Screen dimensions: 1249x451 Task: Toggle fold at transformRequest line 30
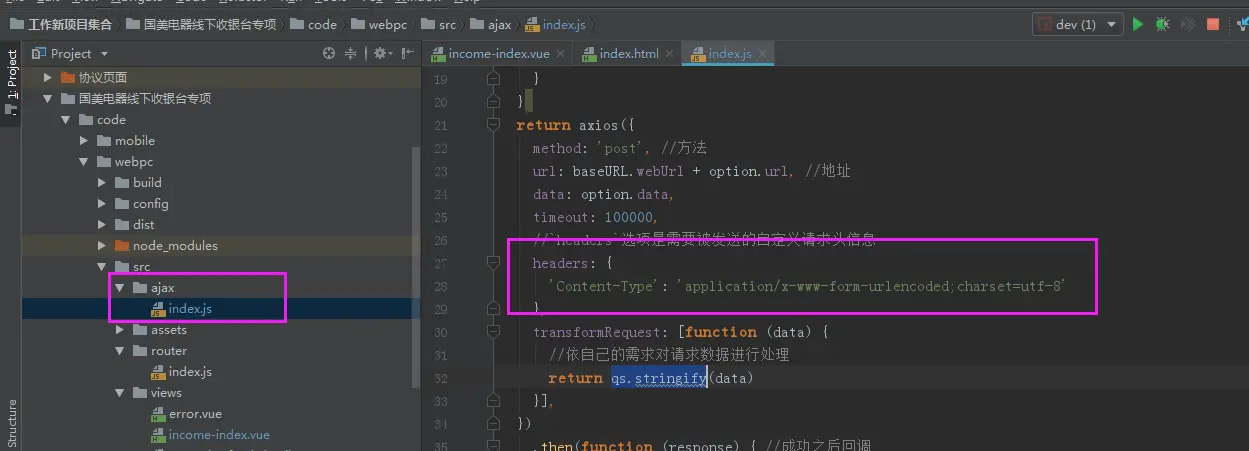click(x=492, y=332)
